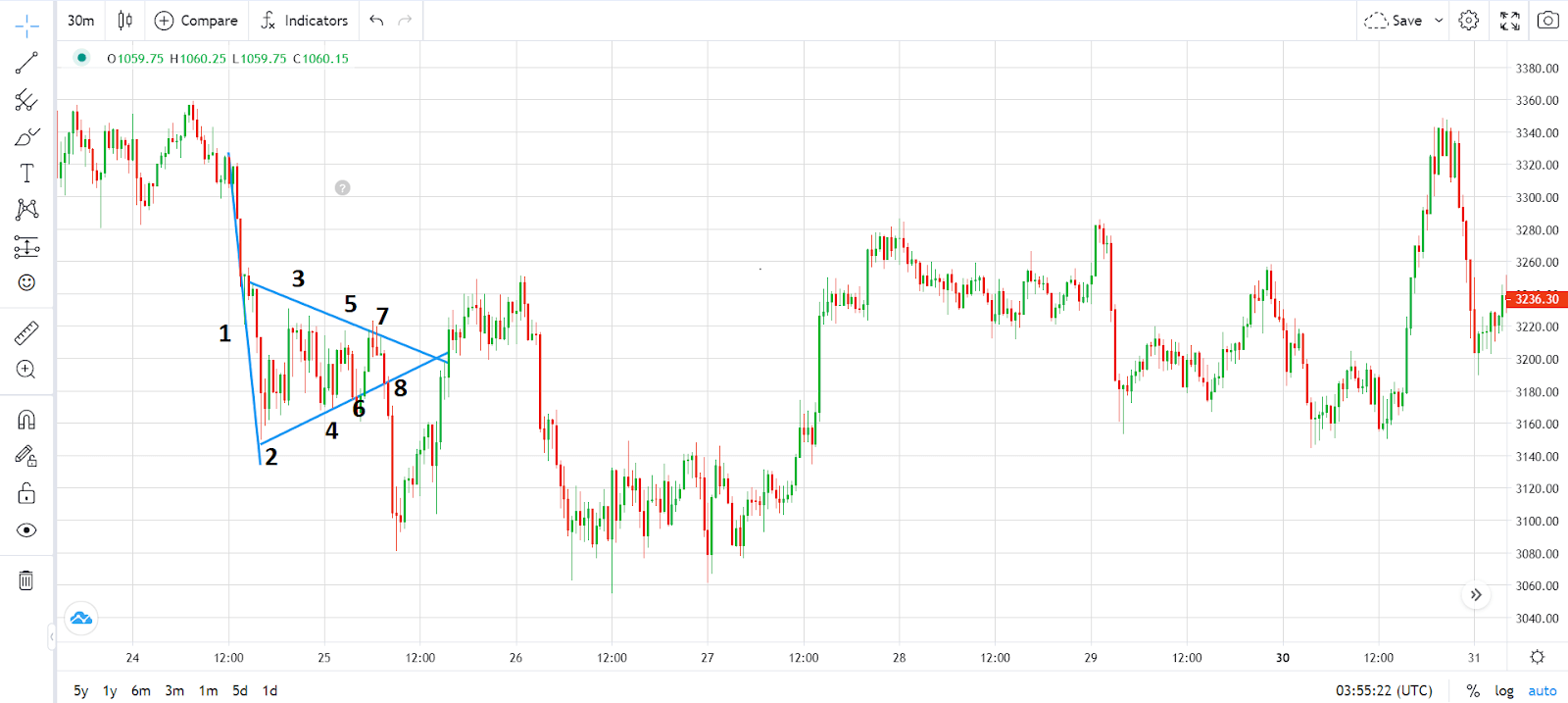Select the pitchfork drawing tool
Screen dimensions: 1568x703
coord(26,100)
